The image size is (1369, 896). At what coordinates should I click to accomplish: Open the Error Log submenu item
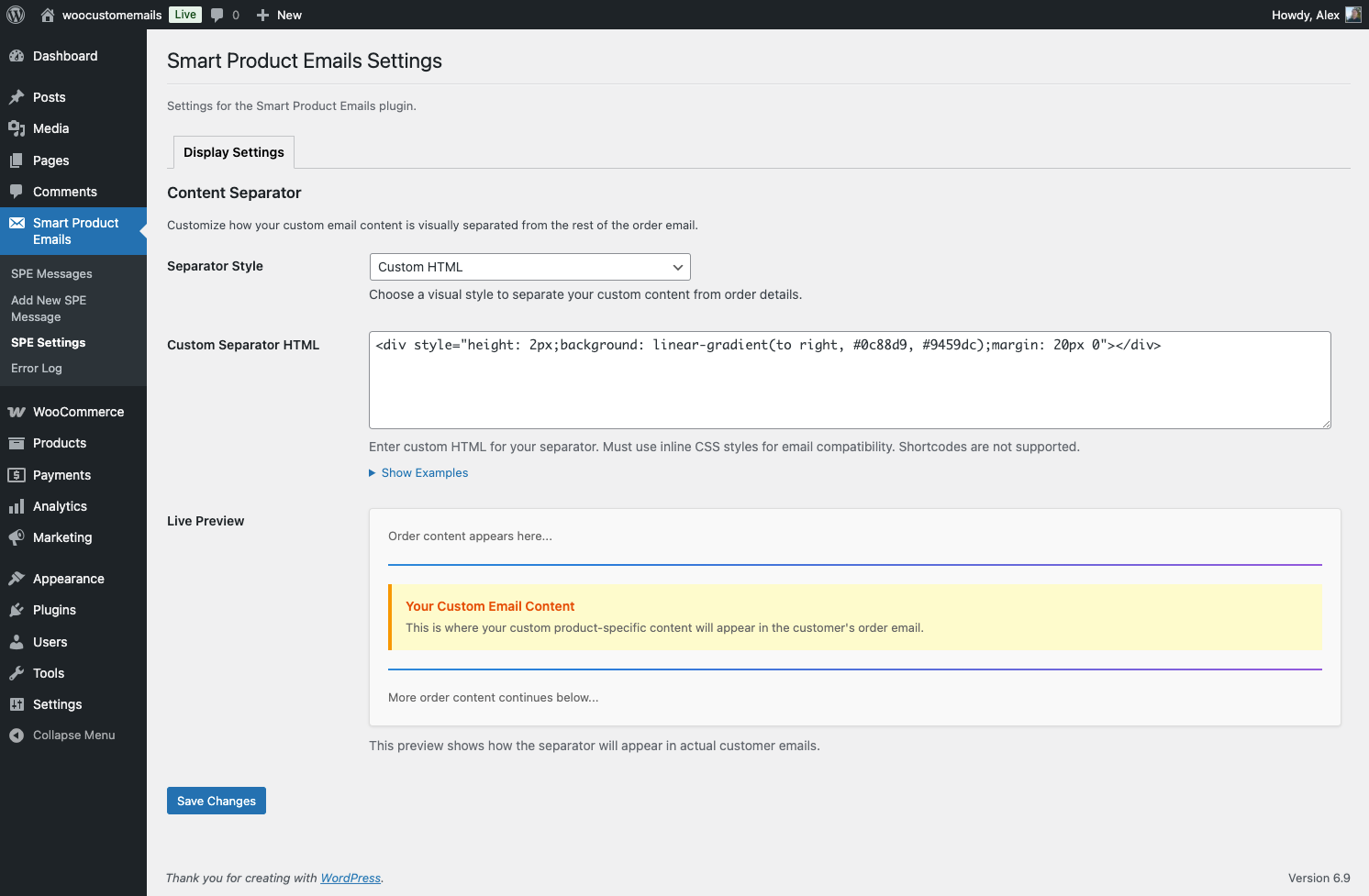pyautogui.click(x=37, y=369)
